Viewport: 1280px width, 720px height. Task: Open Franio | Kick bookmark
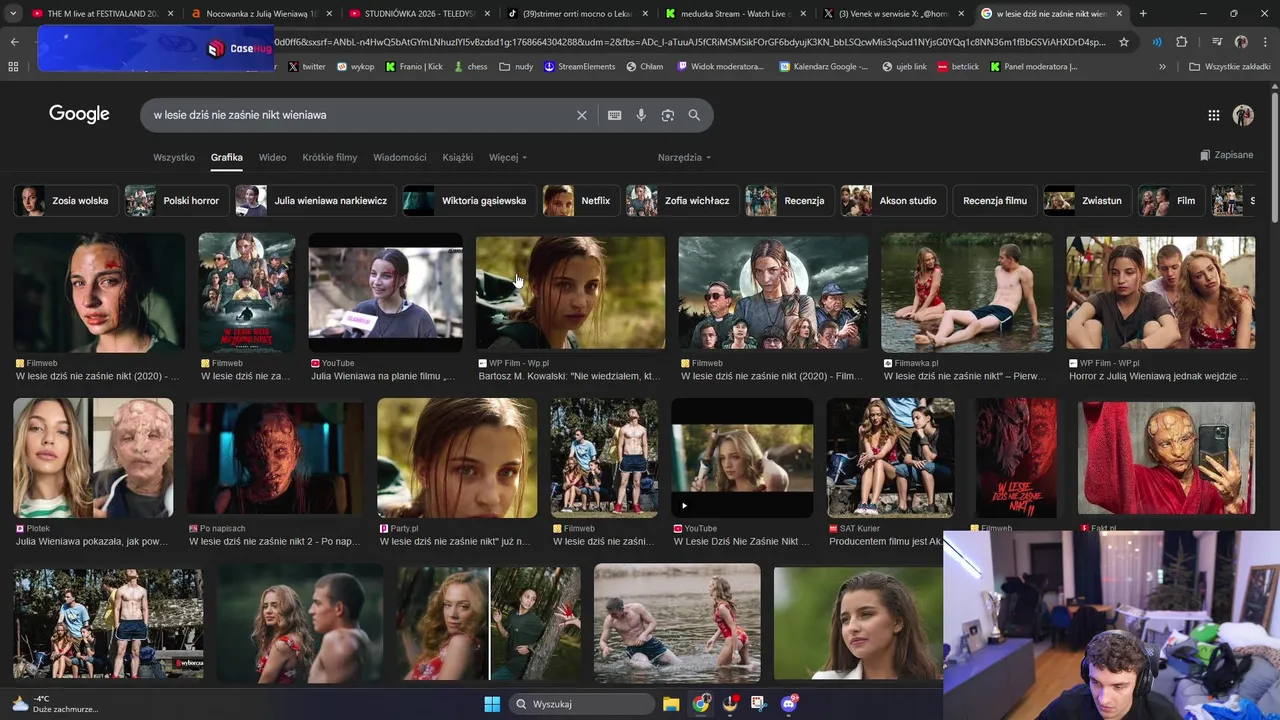(413, 66)
